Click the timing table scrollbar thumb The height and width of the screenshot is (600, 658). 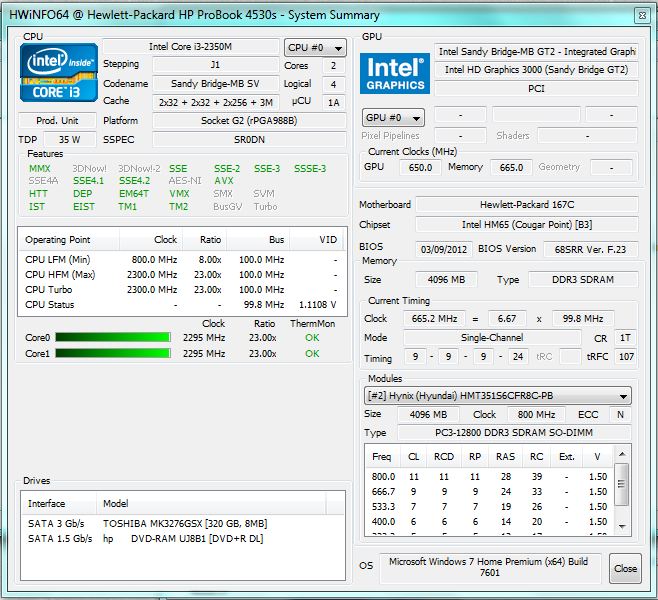click(x=622, y=484)
